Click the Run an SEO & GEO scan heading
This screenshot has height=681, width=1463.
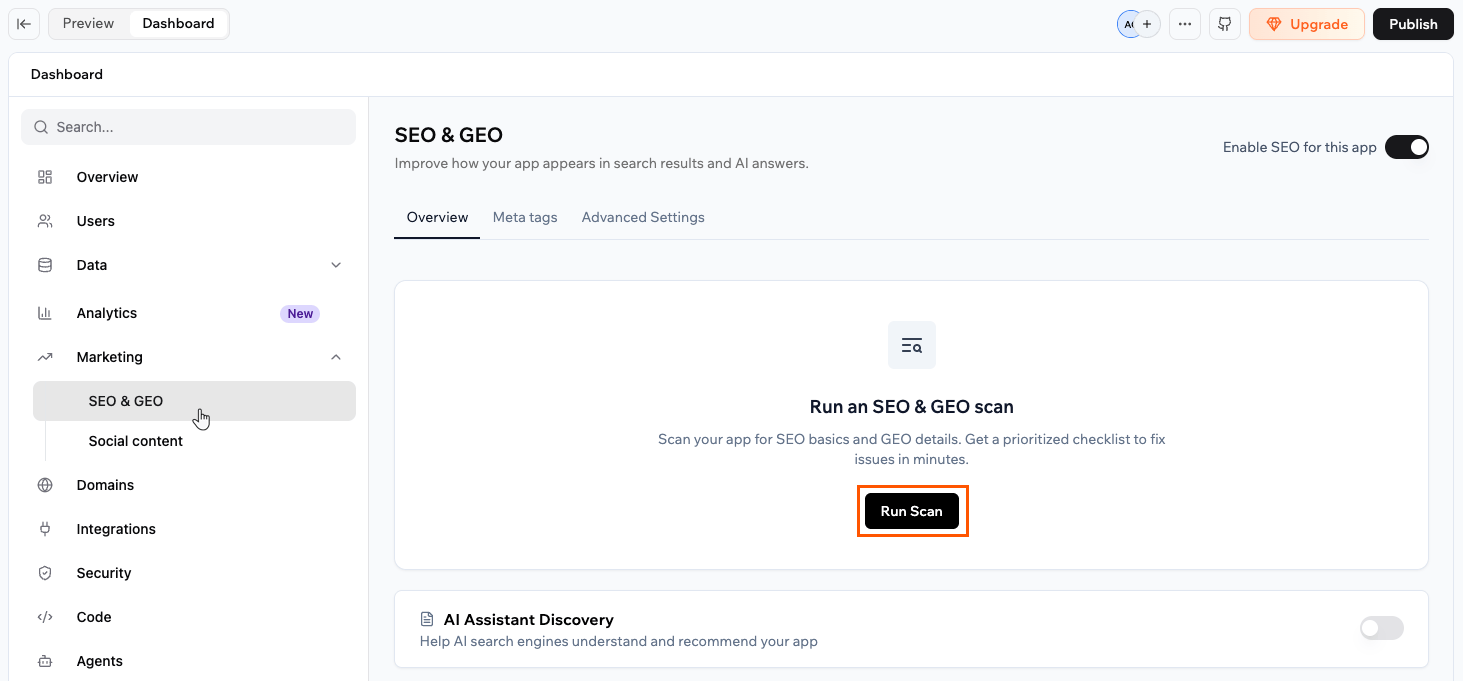pos(912,407)
